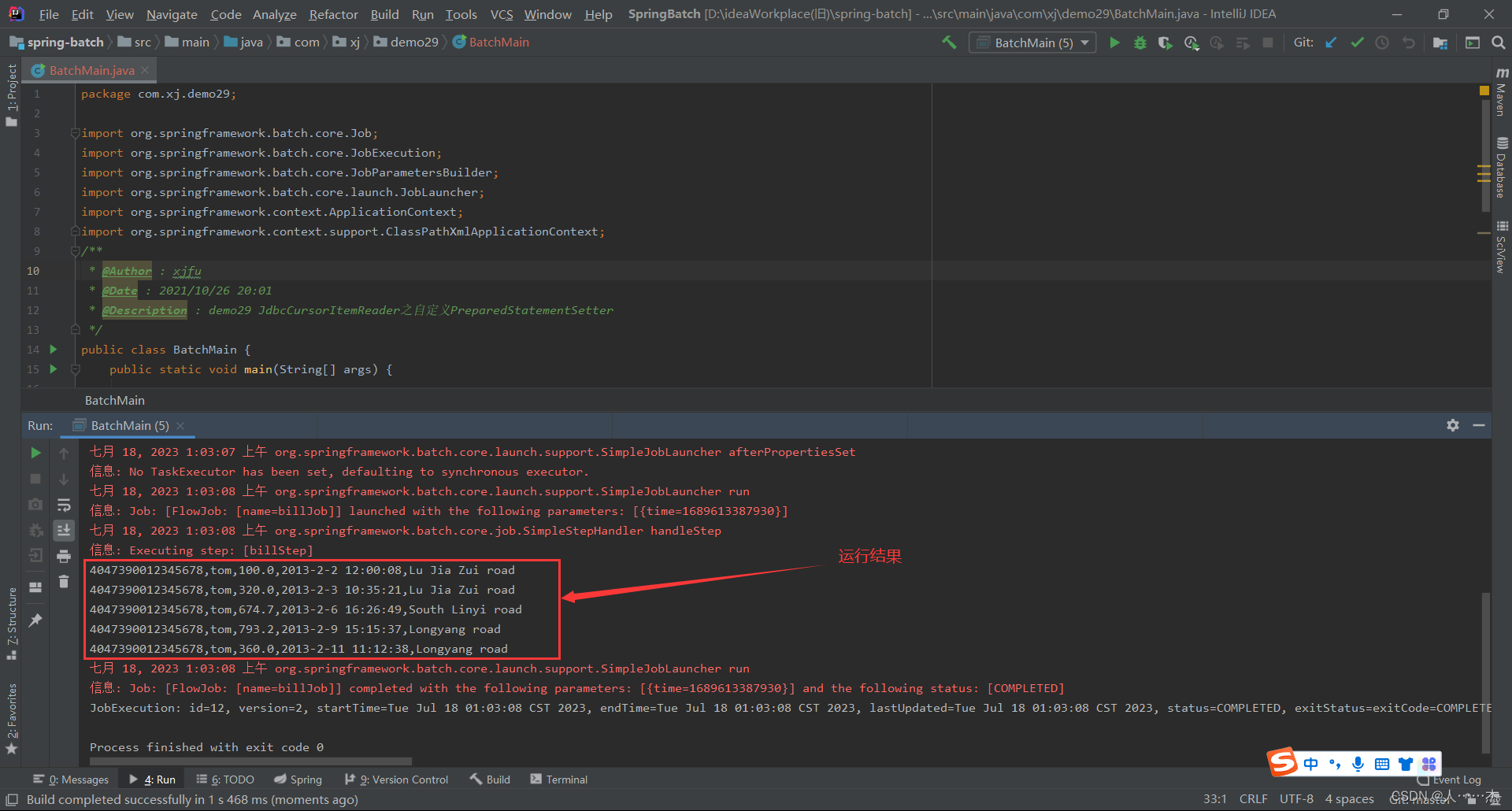Click the Stop icon in Run panel
1512x811 pixels.
pyautogui.click(x=35, y=479)
